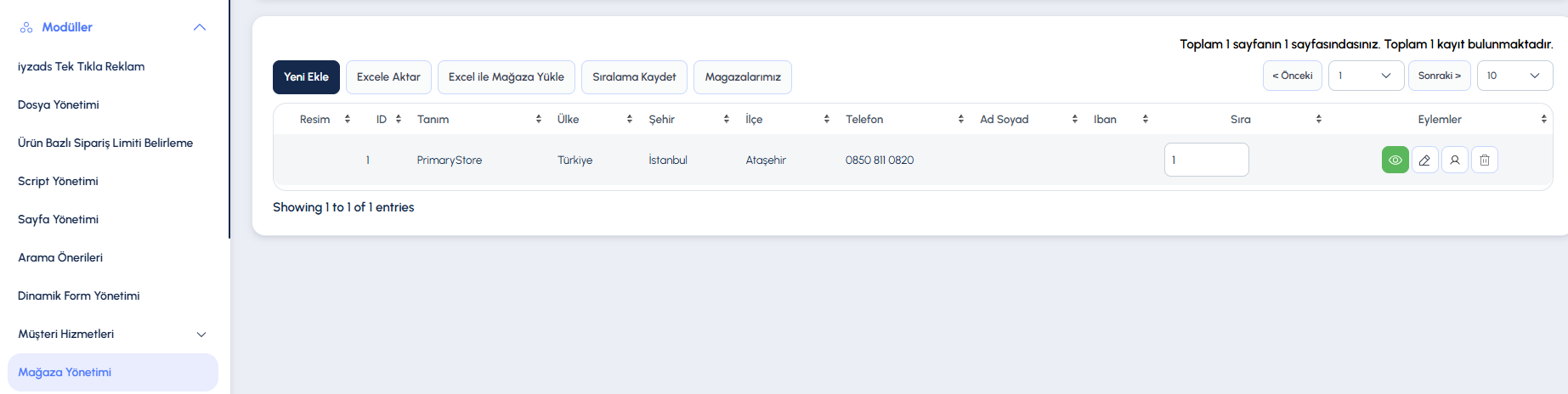The height and width of the screenshot is (394, 1568).
Task: Click the Telefon column header label
Action: [864, 119]
